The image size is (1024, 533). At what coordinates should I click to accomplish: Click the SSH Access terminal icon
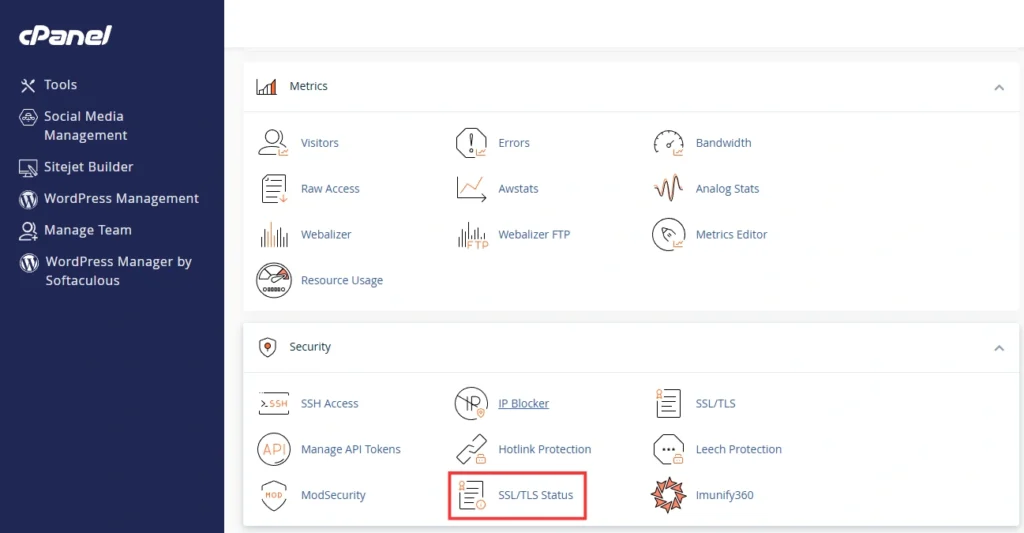pyautogui.click(x=274, y=404)
